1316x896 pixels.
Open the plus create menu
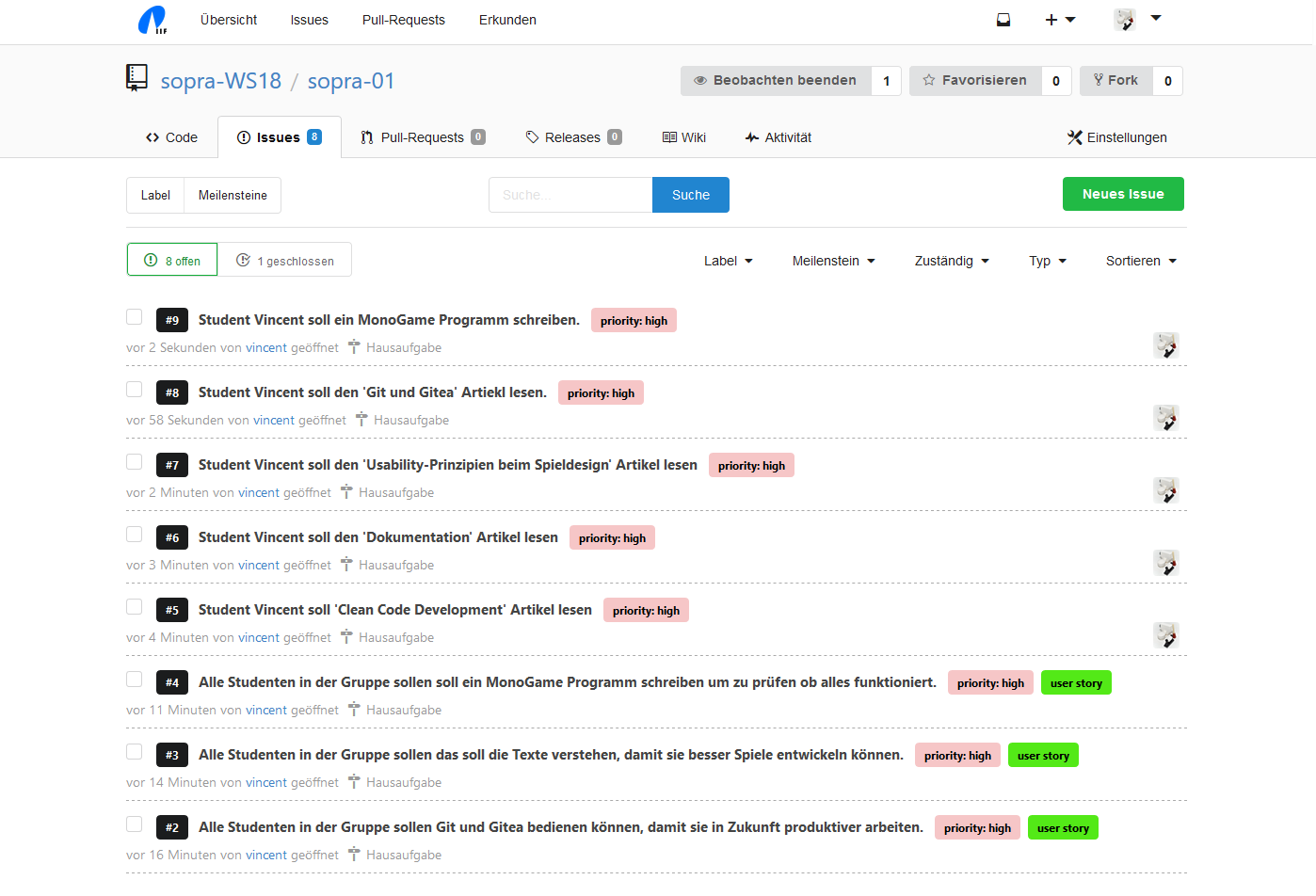1059,20
